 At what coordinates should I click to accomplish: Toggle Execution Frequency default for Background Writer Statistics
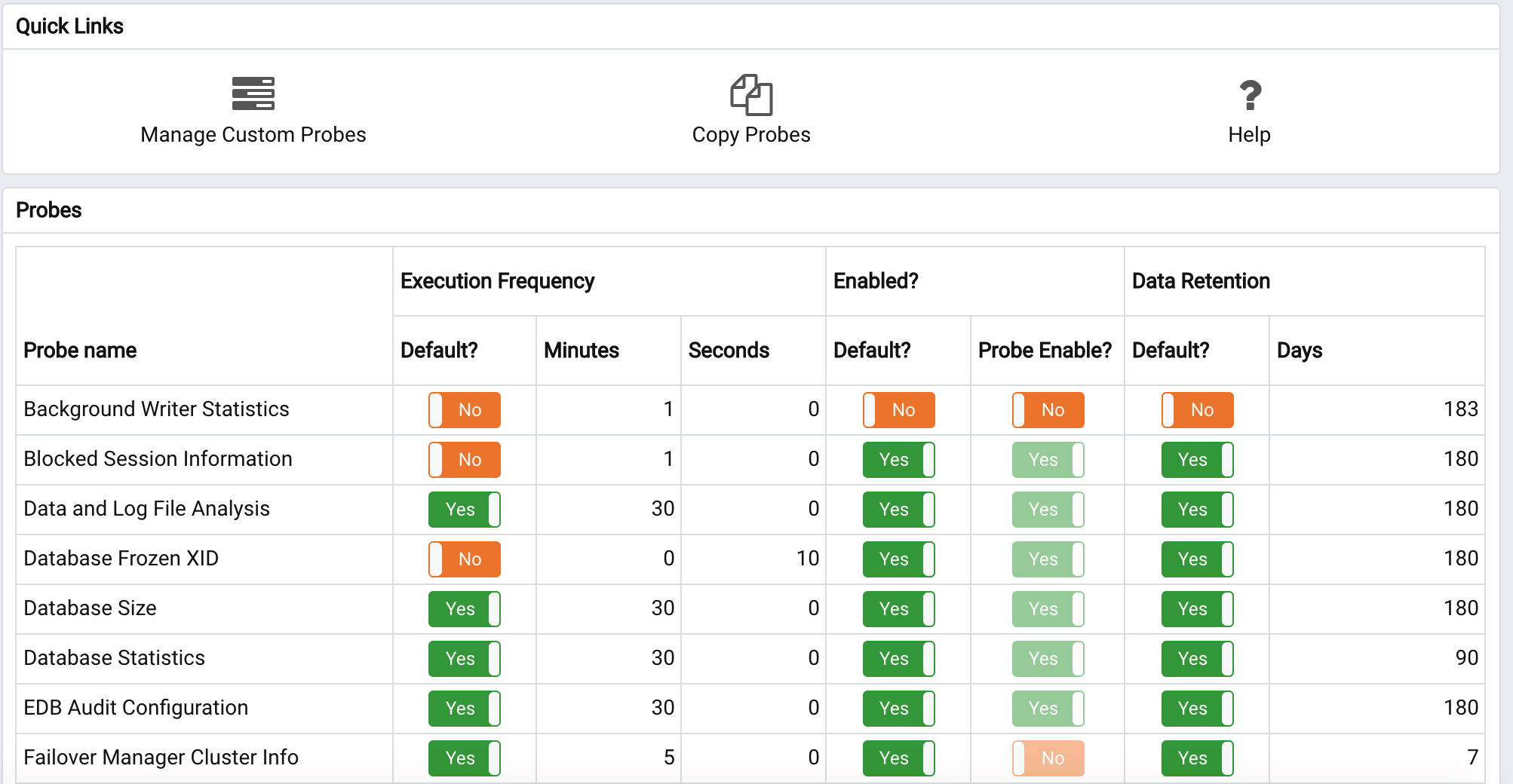pyautogui.click(x=465, y=410)
